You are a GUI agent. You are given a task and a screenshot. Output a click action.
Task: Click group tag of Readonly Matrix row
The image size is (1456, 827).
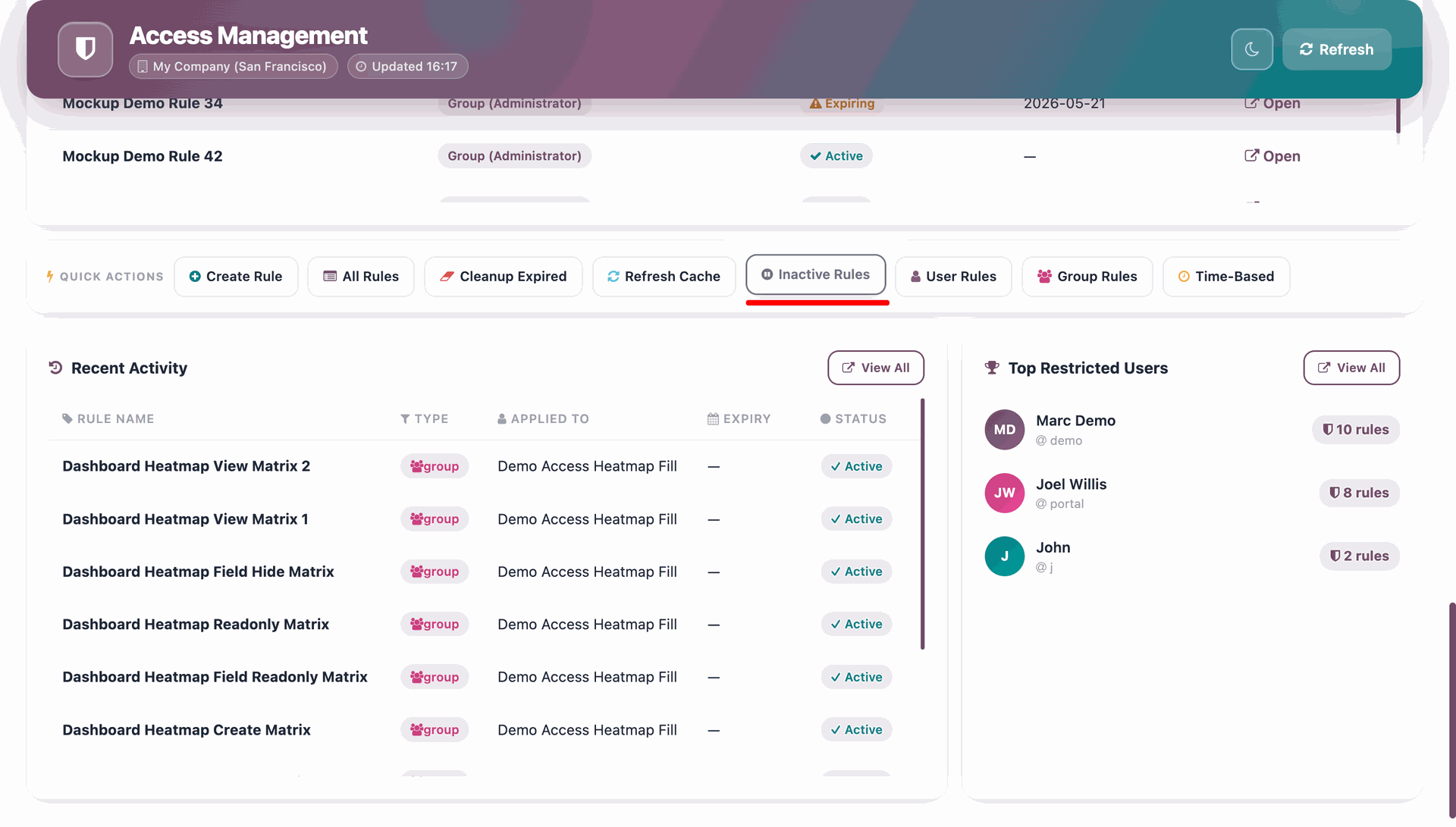pyautogui.click(x=435, y=625)
